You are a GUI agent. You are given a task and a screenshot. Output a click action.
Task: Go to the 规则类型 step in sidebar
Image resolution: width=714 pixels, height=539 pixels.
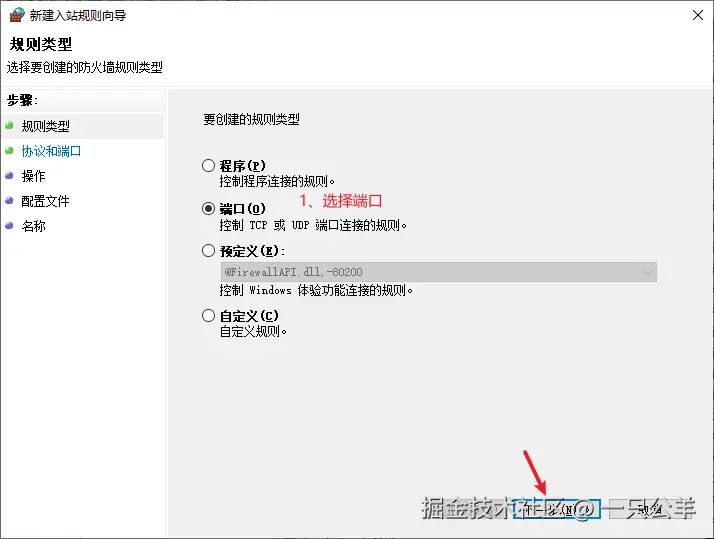click(46, 126)
